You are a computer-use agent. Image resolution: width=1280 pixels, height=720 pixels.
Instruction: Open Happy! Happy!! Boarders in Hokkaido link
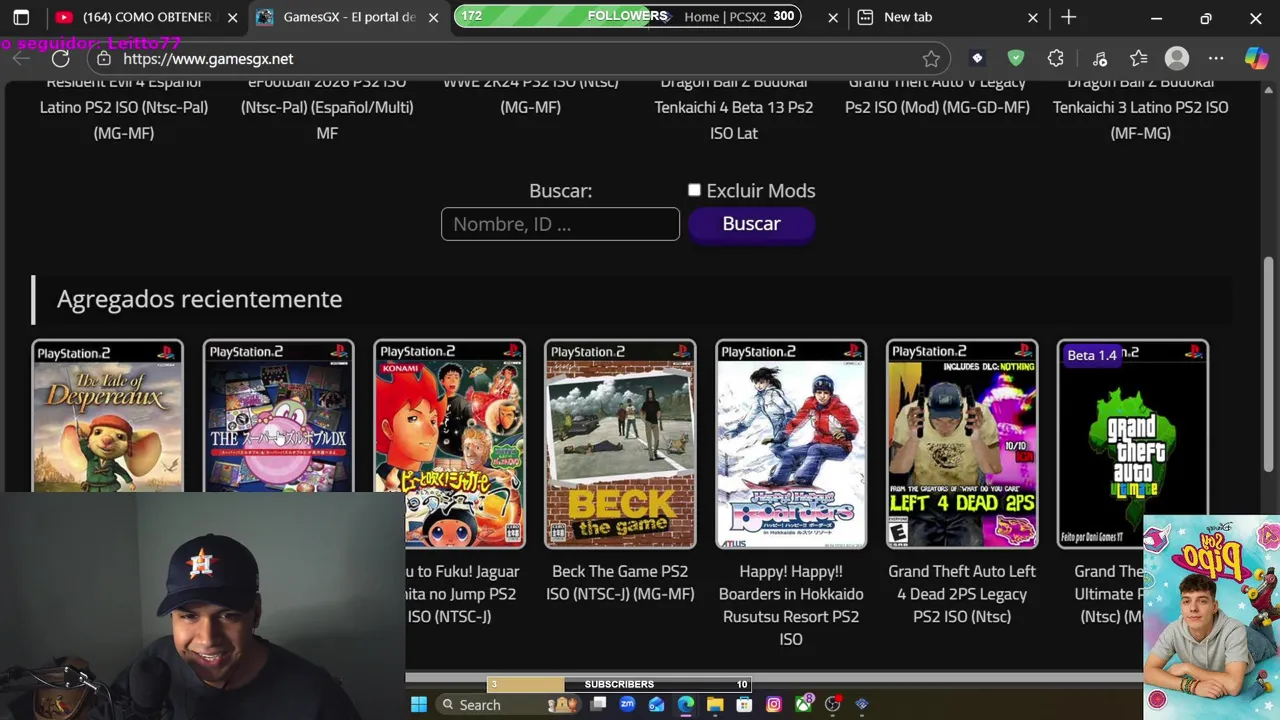791,605
